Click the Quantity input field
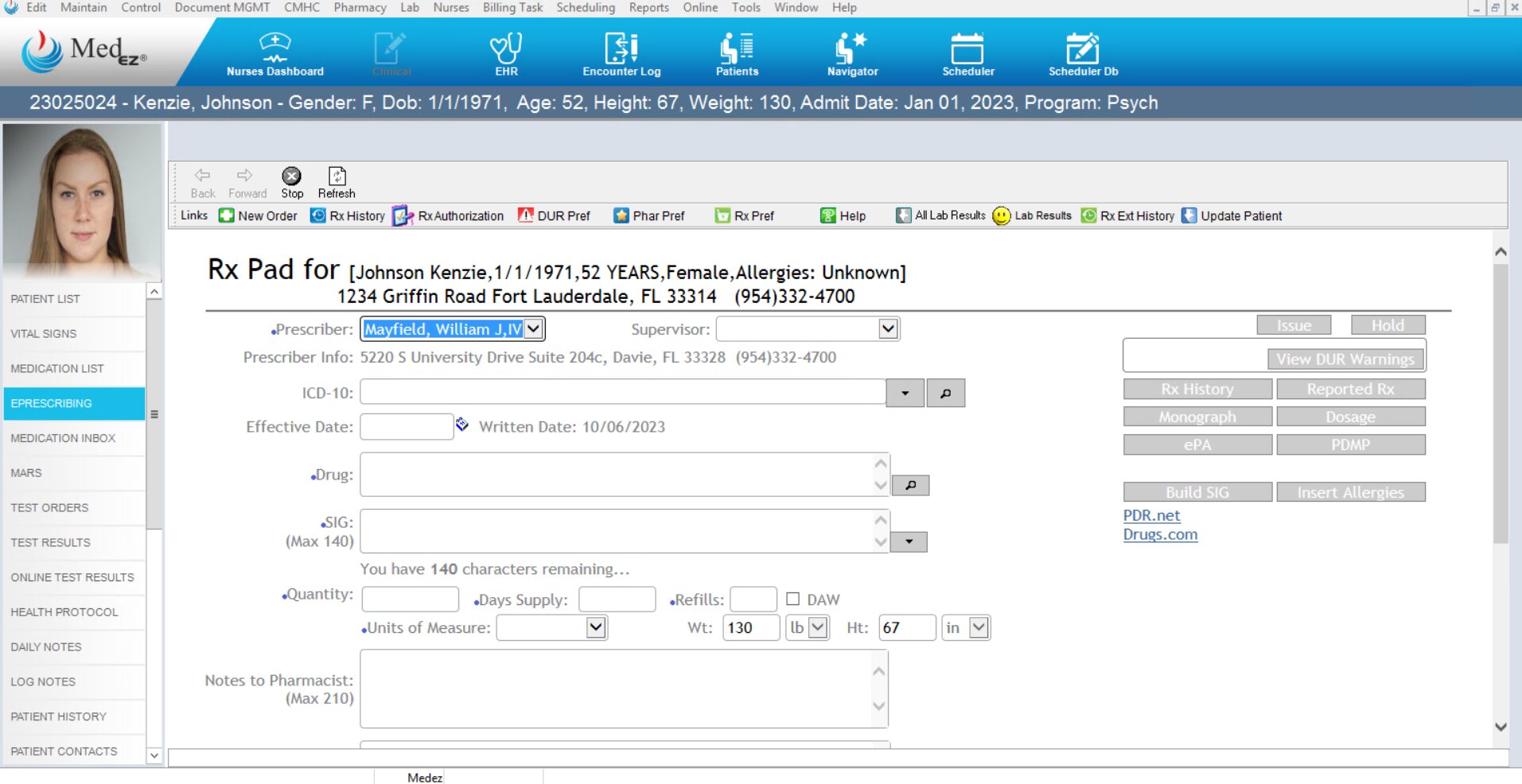This screenshot has height=784, width=1522. [x=410, y=599]
